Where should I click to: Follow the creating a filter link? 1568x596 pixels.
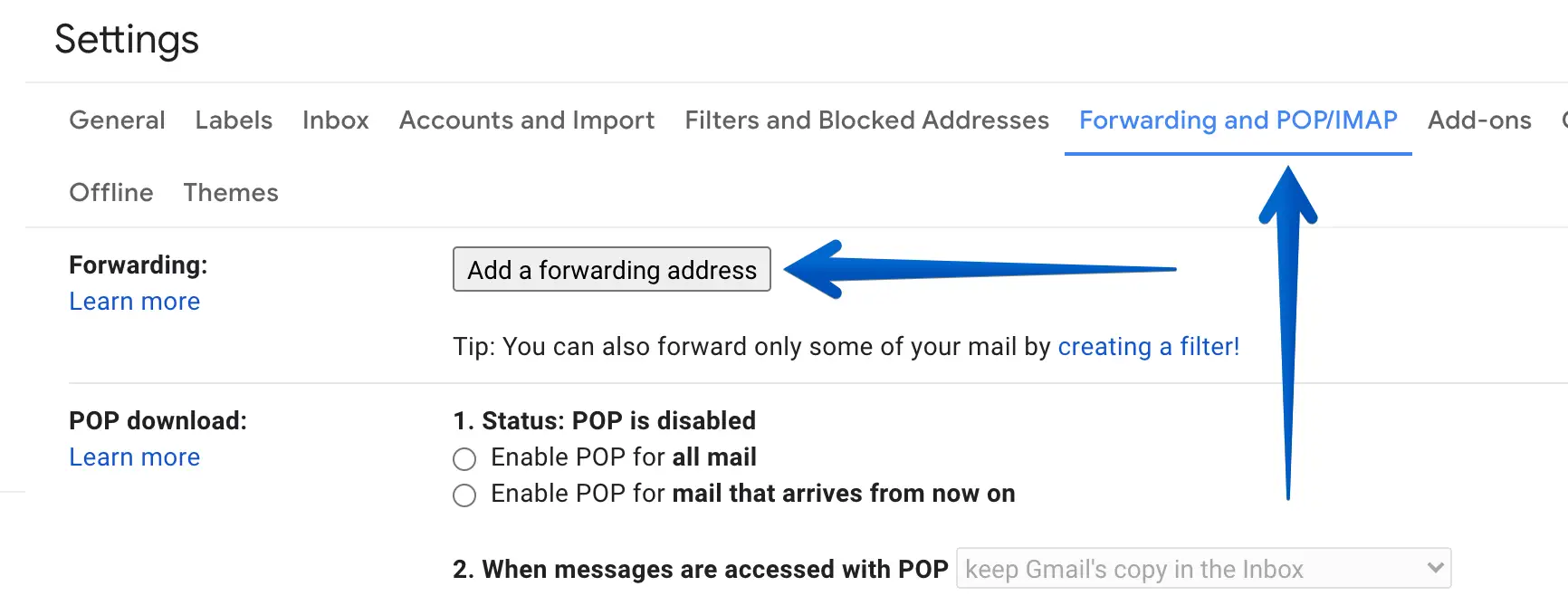coord(1148,347)
